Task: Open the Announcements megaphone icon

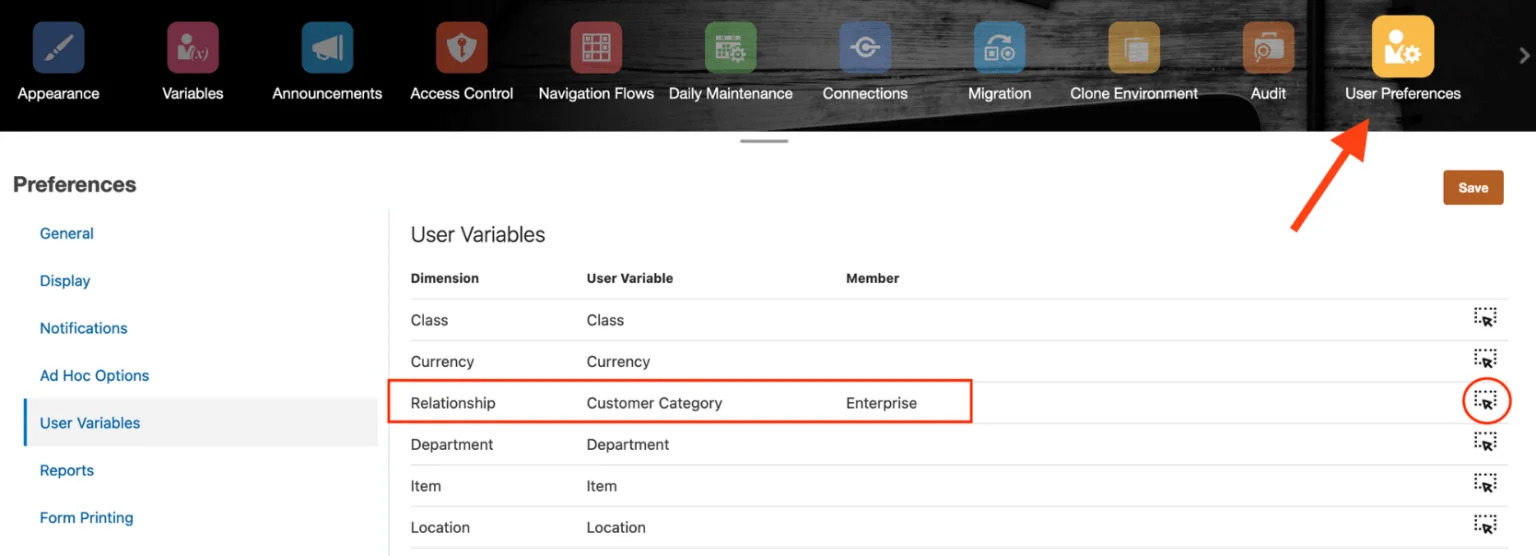Action: pos(327,48)
